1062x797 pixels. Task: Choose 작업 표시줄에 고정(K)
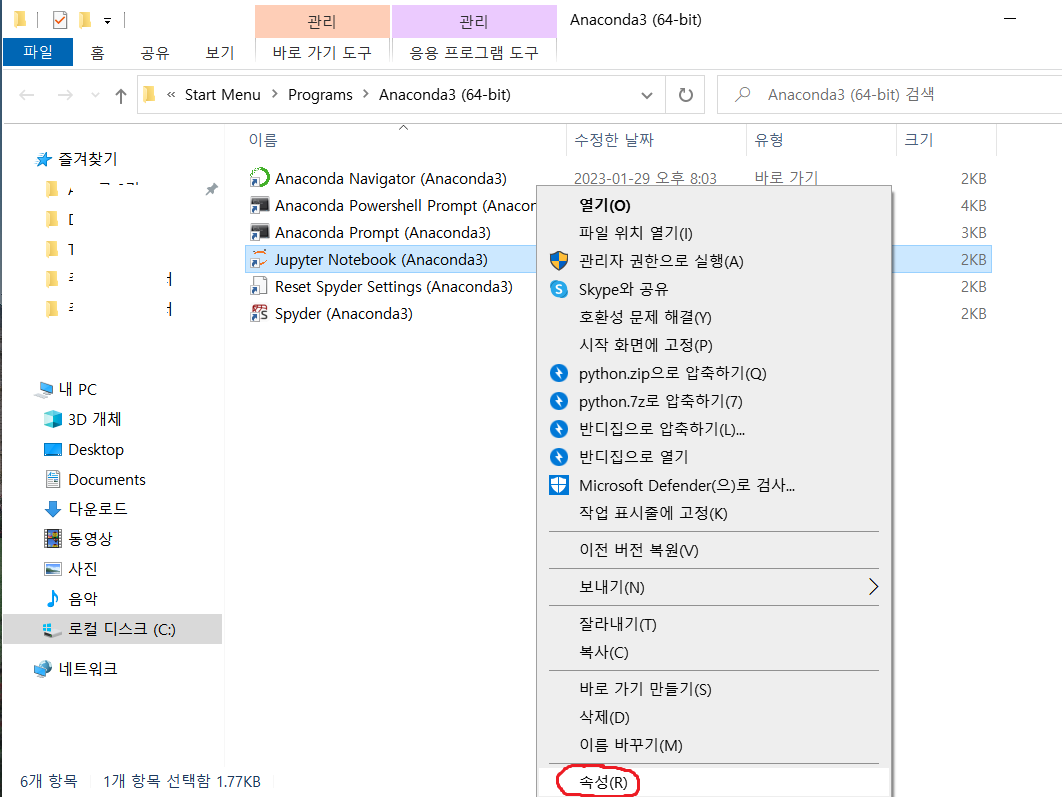714,513
